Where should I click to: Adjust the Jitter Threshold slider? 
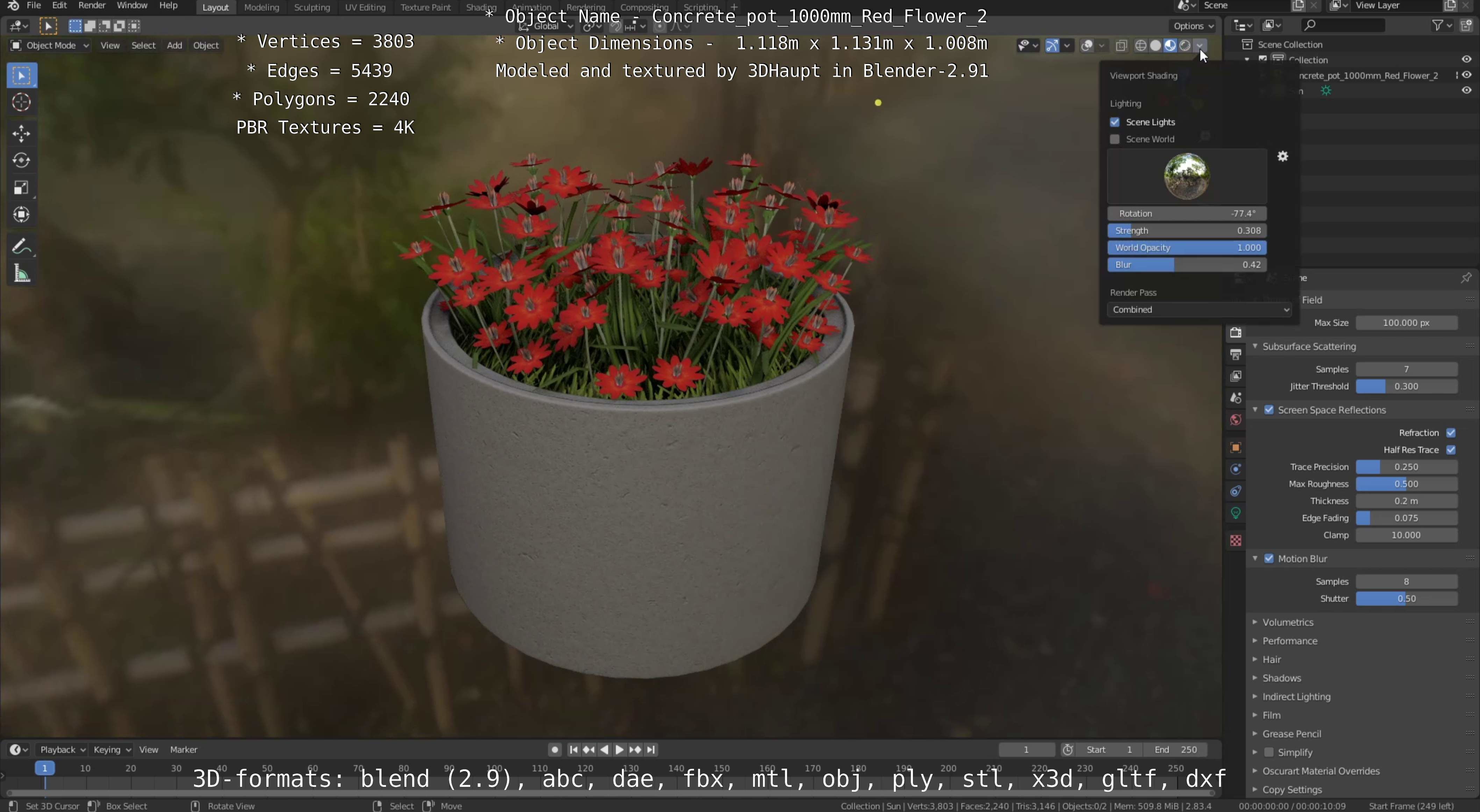1407,387
